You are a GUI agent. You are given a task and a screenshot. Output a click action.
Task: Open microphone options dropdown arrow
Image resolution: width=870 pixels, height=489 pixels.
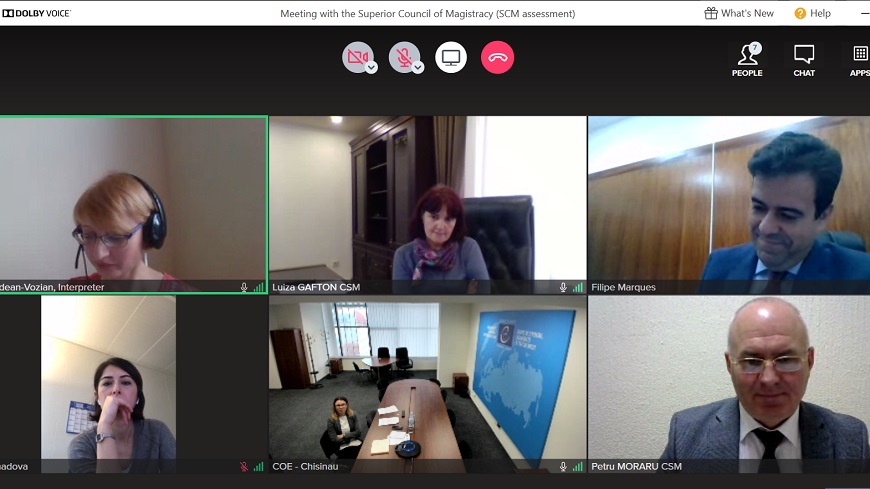pos(418,68)
